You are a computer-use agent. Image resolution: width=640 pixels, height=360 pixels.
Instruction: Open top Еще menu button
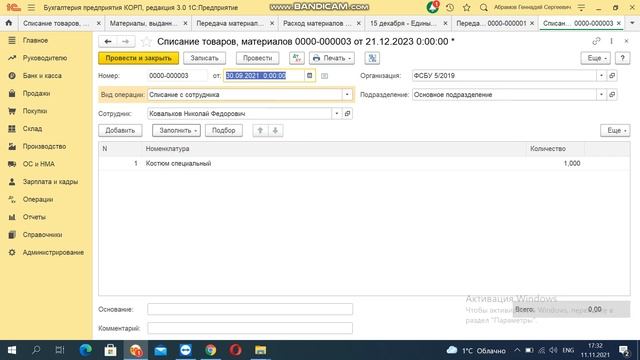(596, 58)
